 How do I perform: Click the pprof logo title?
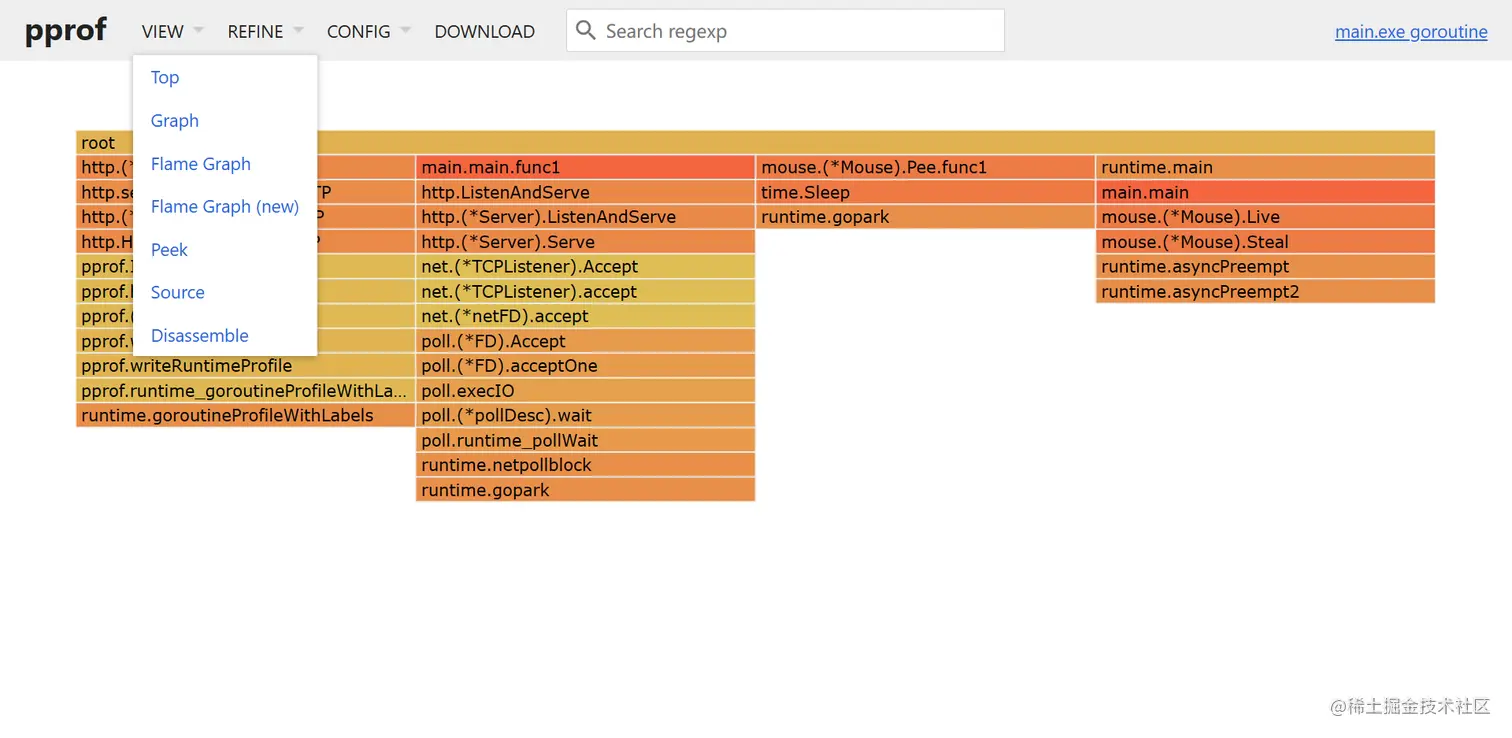point(66,30)
